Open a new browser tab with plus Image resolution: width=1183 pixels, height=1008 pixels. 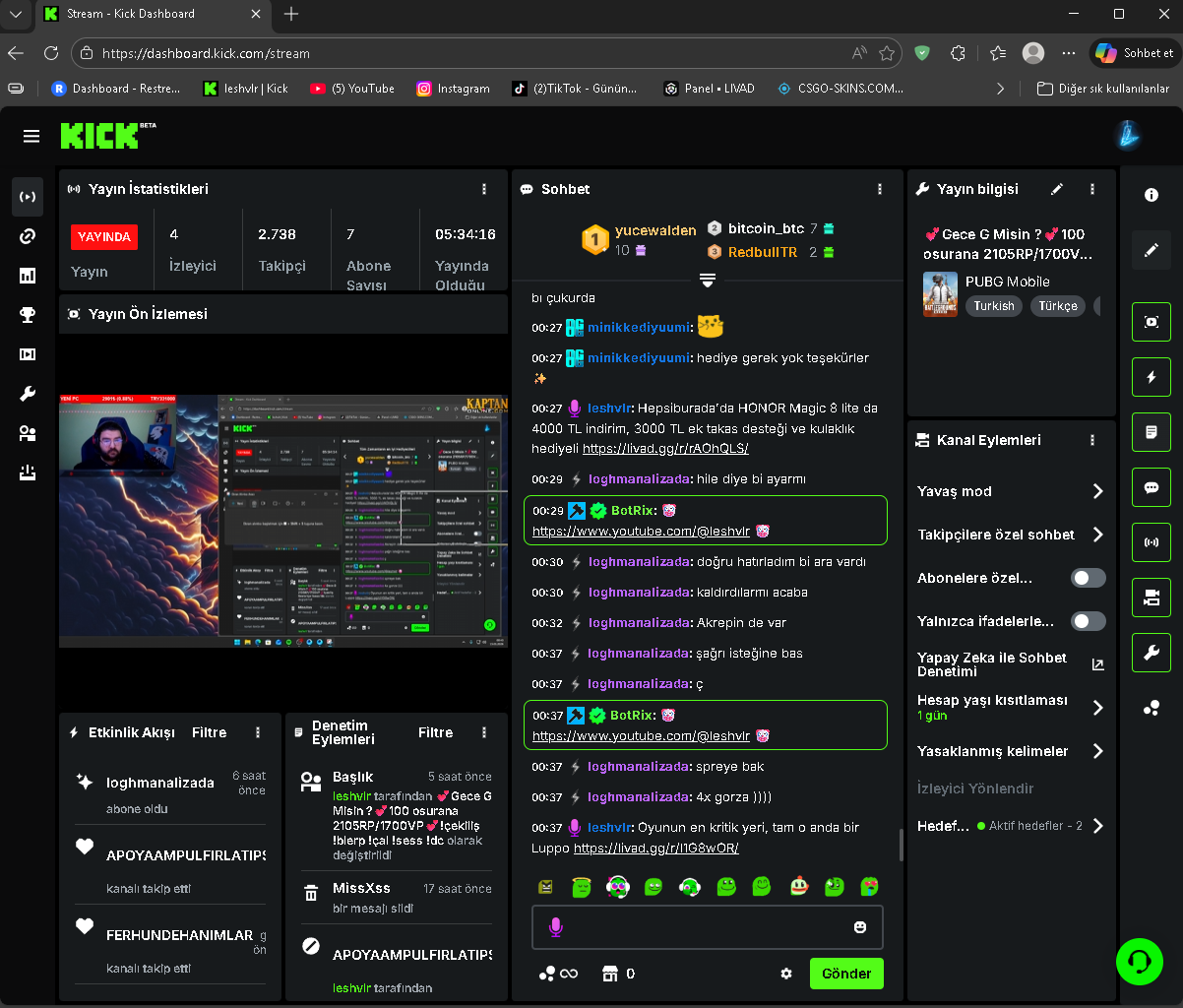pyautogui.click(x=291, y=14)
